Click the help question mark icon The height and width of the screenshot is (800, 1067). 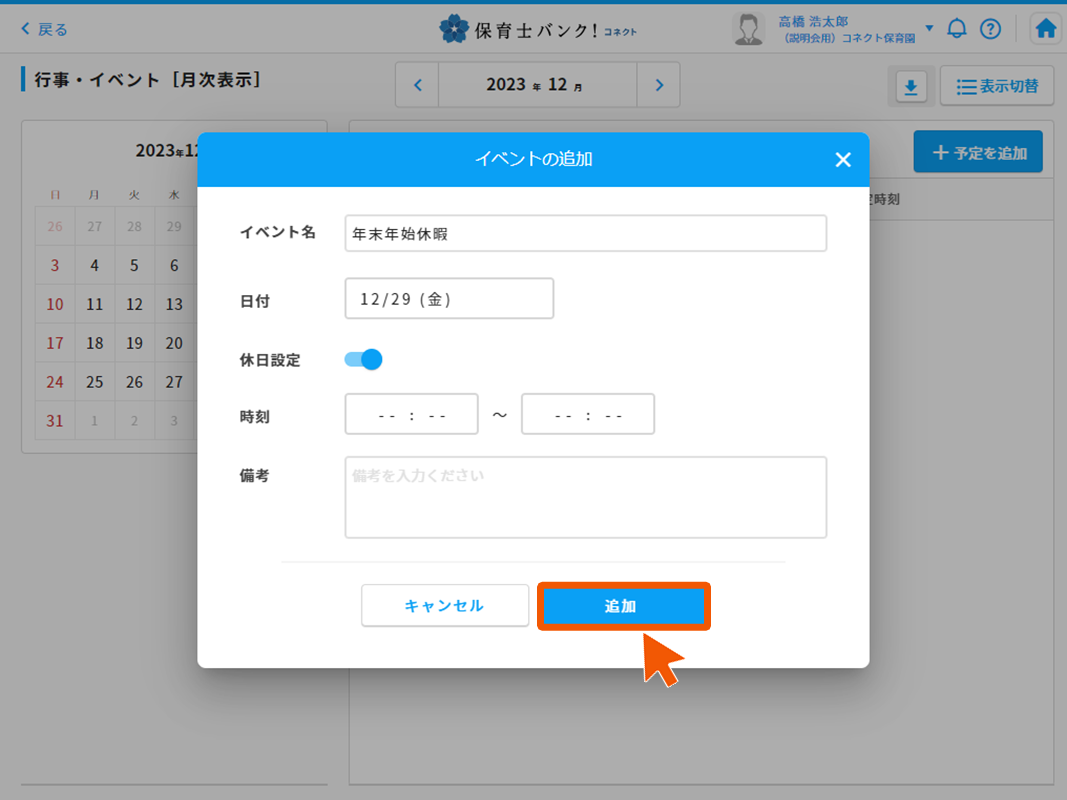991,28
